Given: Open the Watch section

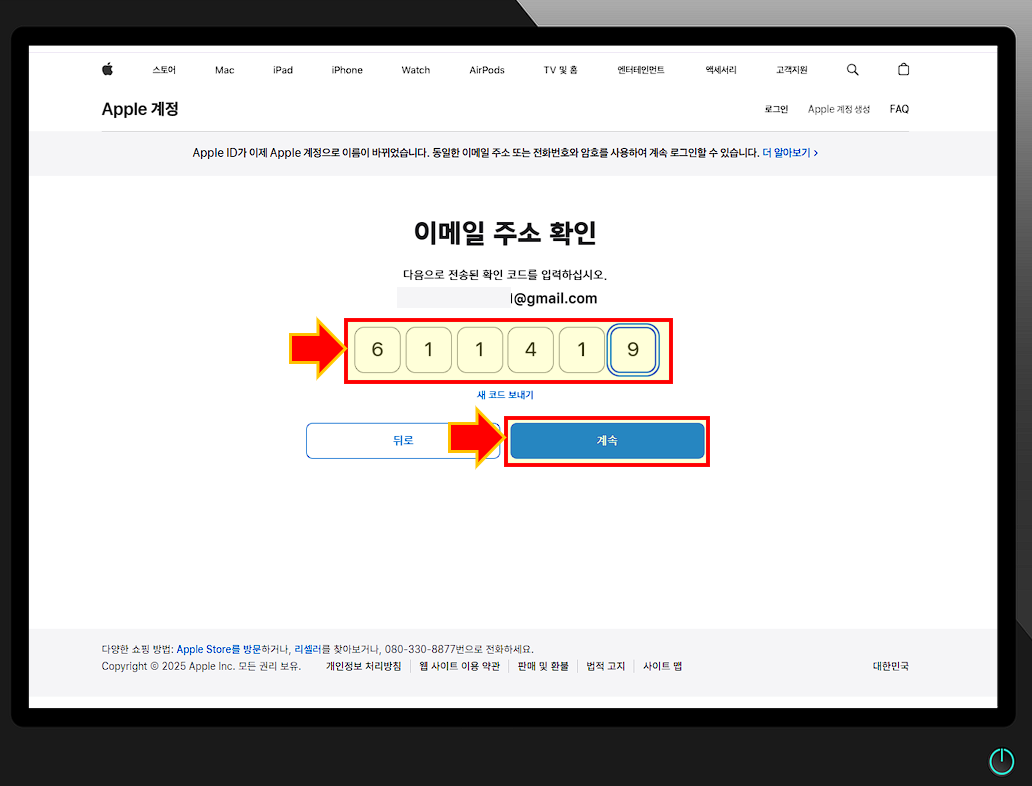Looking at the screenshot, I should coord(415,69).
